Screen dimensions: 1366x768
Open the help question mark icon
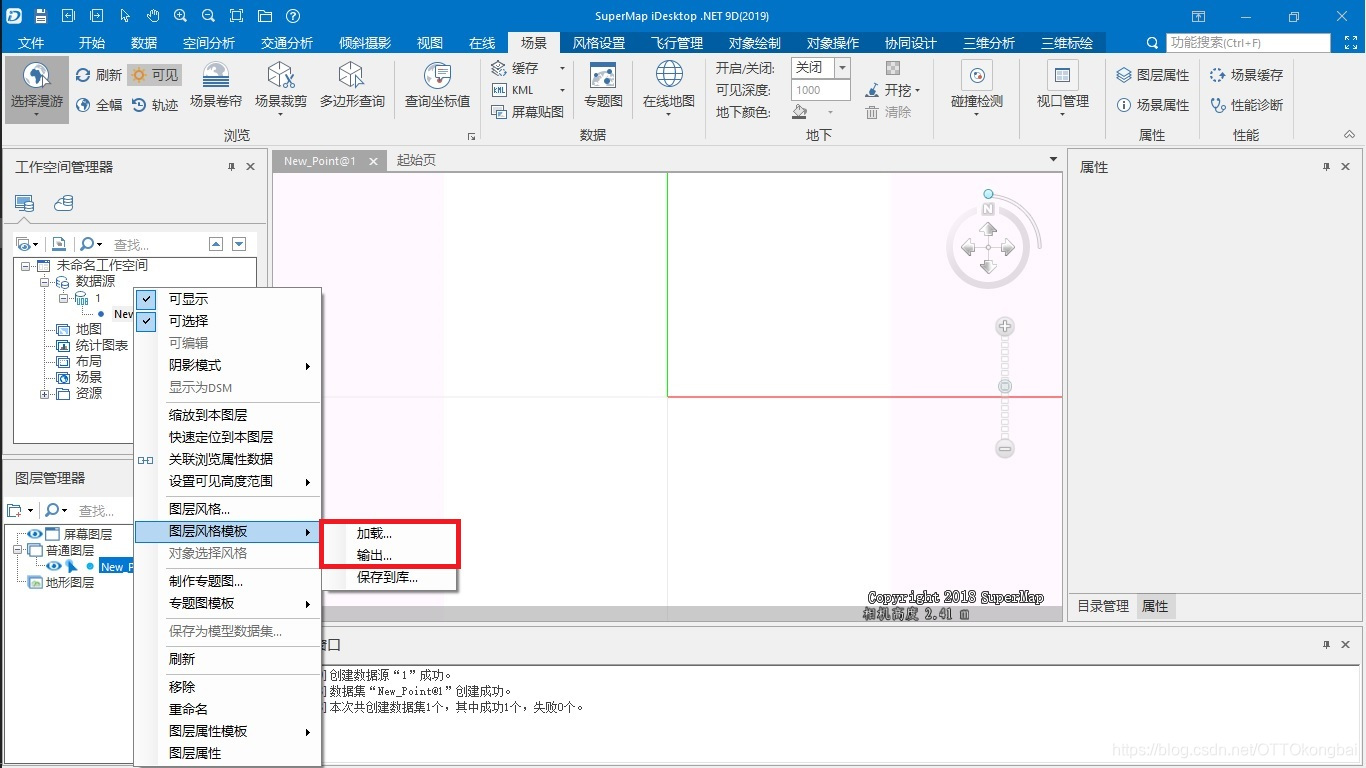pyautogui.click(x=292, y=16)
